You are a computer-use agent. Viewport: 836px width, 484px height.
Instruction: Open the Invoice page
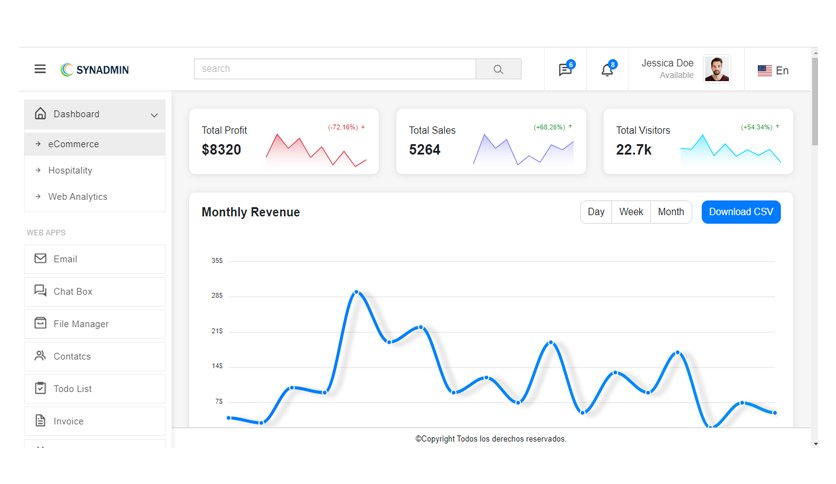[x=95, y=421]
